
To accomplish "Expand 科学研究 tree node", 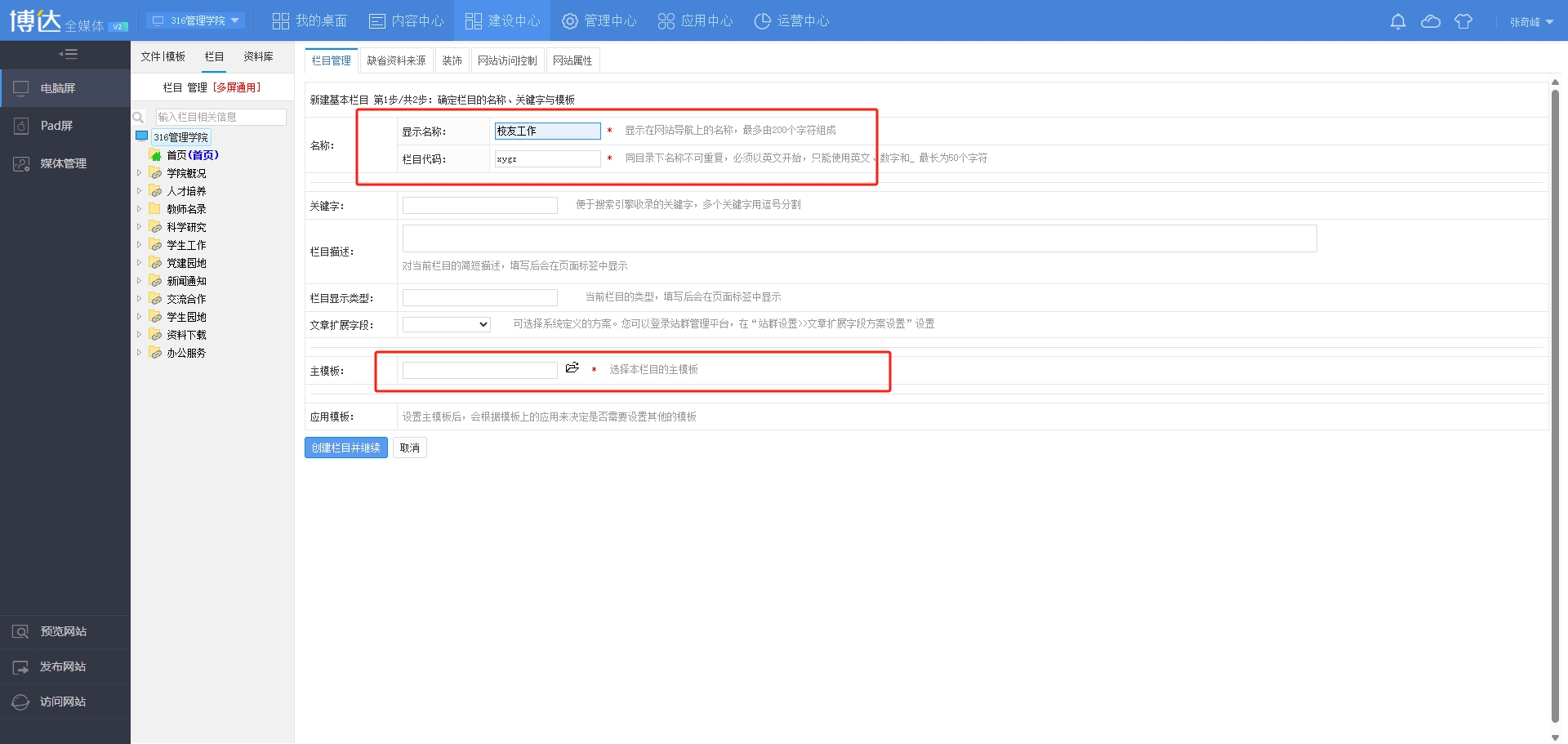I will coord(139,227).
